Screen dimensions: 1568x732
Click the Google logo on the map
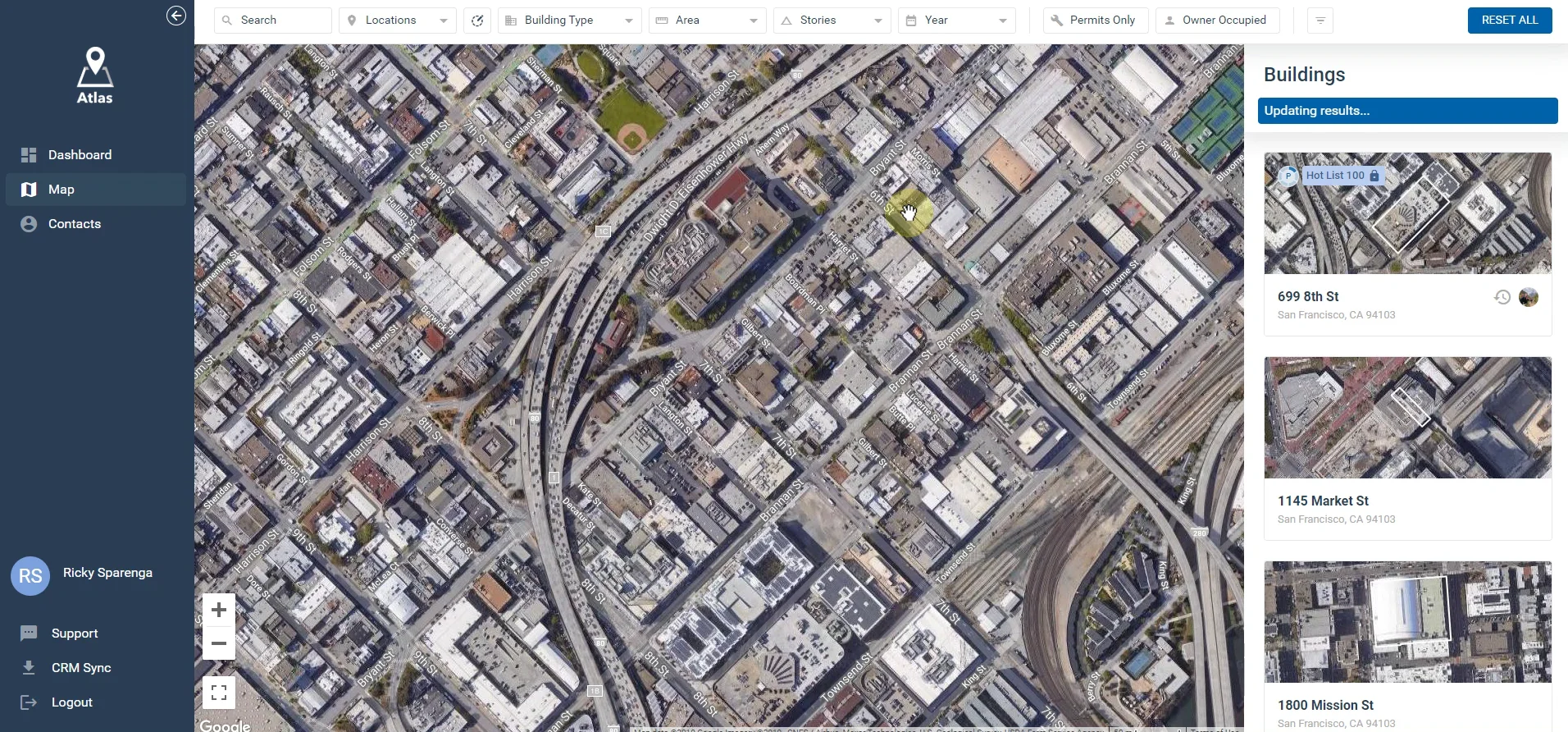tap(225, 725)
